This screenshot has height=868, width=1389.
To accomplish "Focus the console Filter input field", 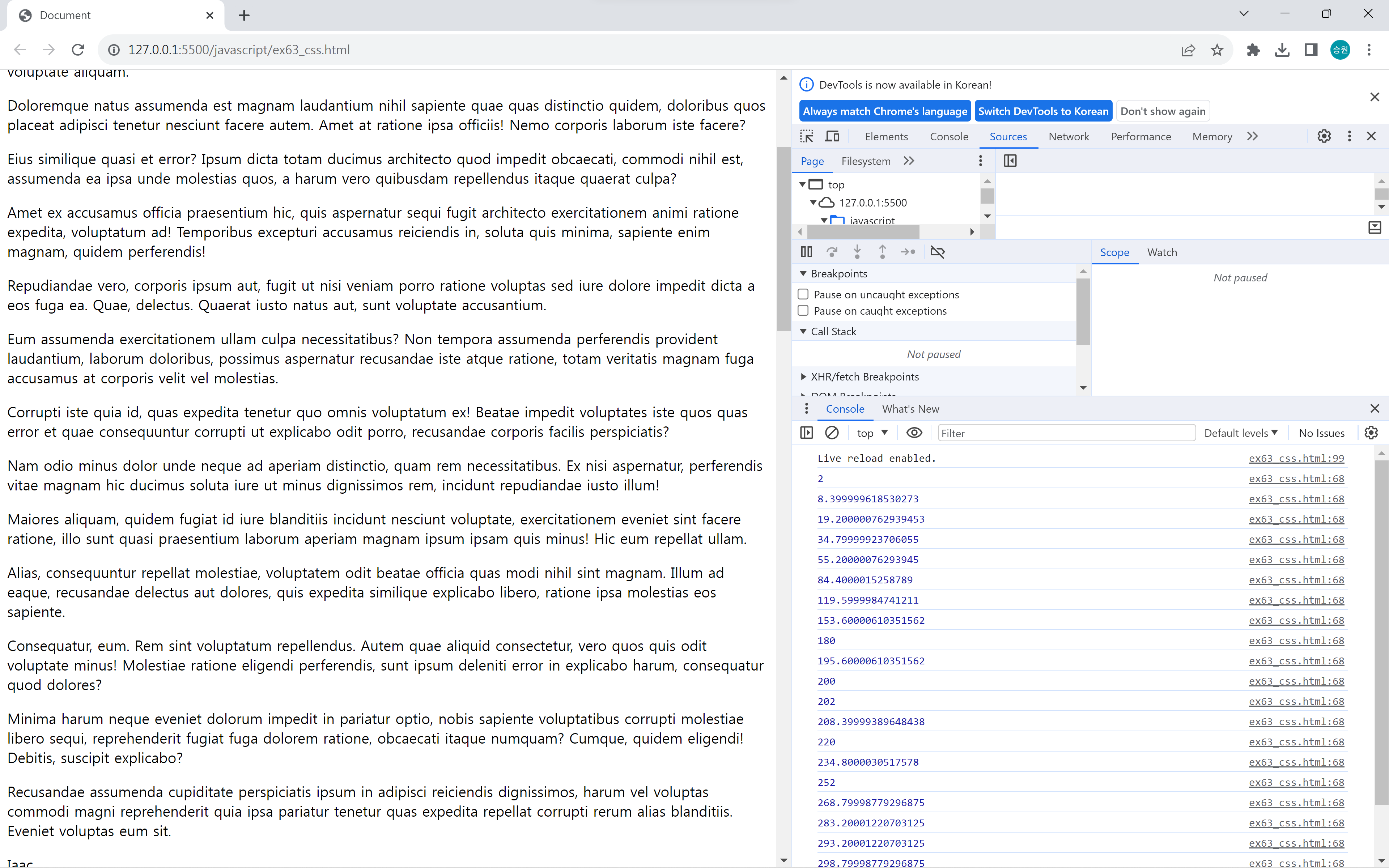I will point(1066,433).
